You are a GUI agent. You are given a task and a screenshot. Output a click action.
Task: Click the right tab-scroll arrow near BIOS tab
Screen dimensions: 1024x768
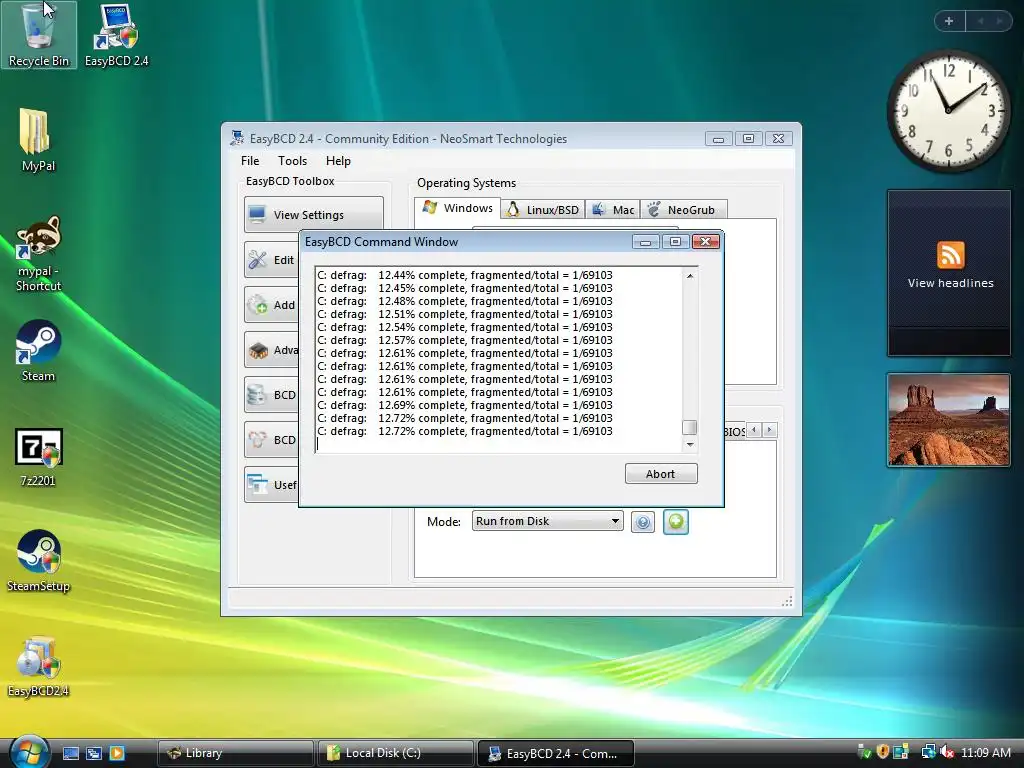coord(769,430)
